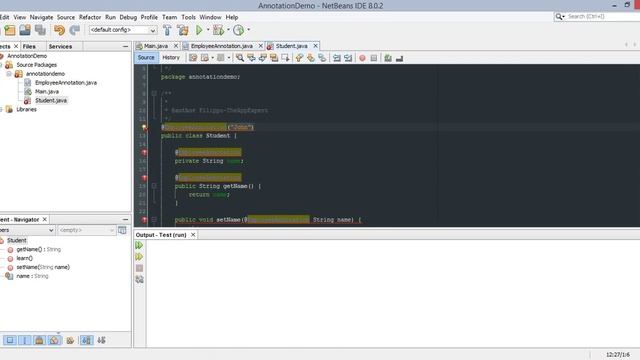The image size is (640, 360).
Task: Open the Profile Project dropdown arrow
Action: point(248,30)
